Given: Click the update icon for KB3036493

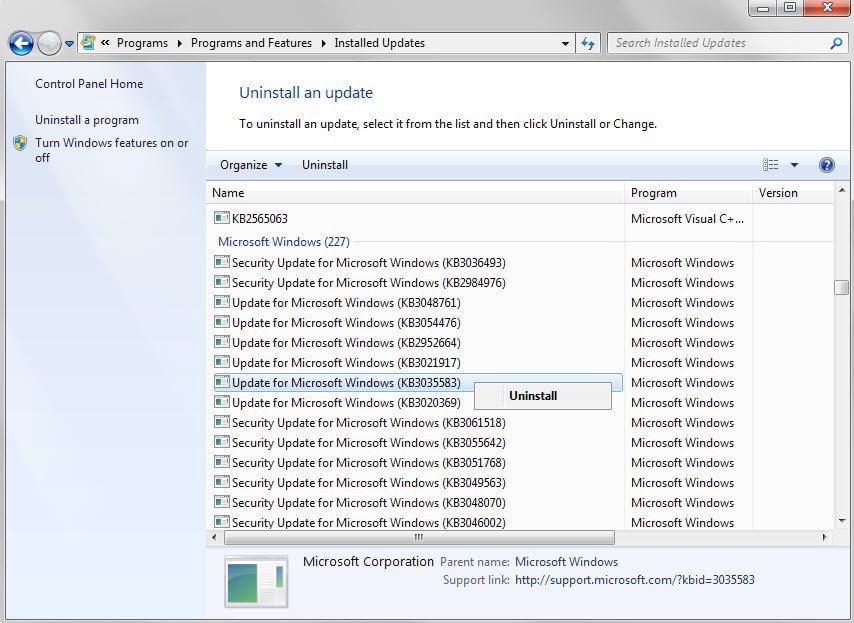Looking at the screenshot, I should click(x=221, y=263).
